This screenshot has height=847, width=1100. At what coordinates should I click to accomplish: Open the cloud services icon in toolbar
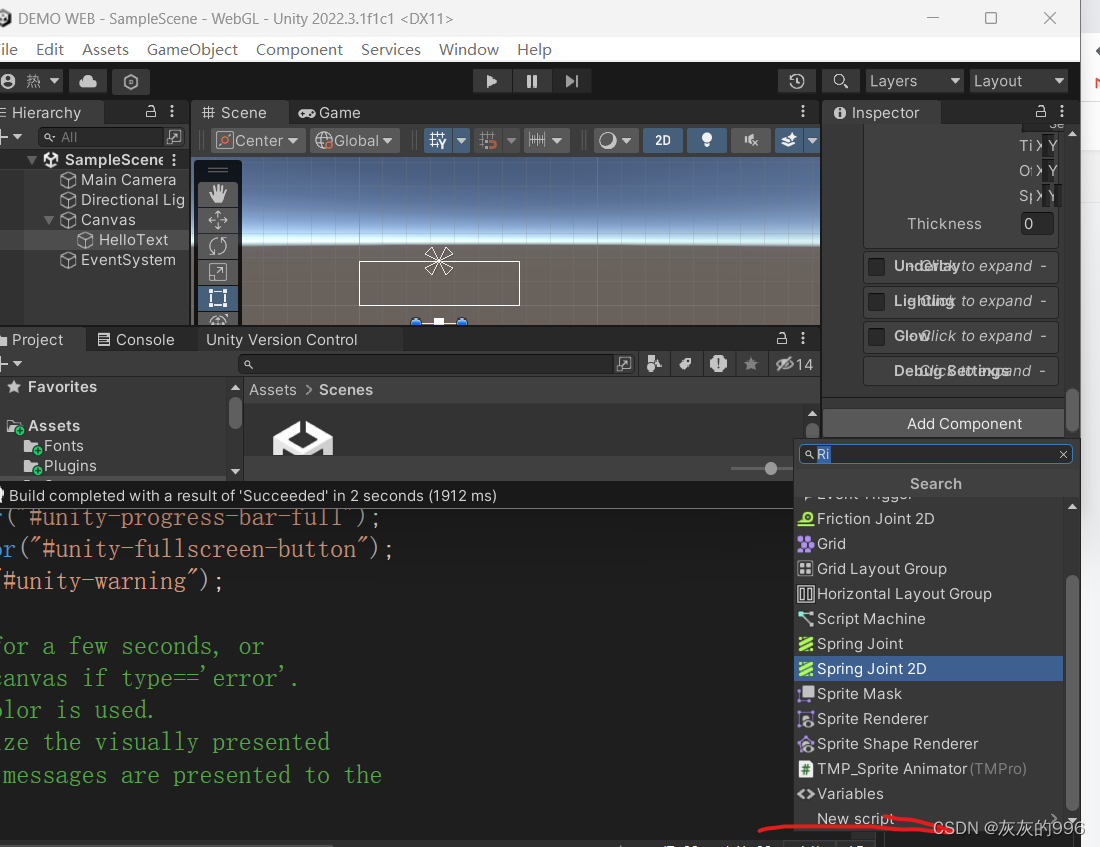pos(88,81)
